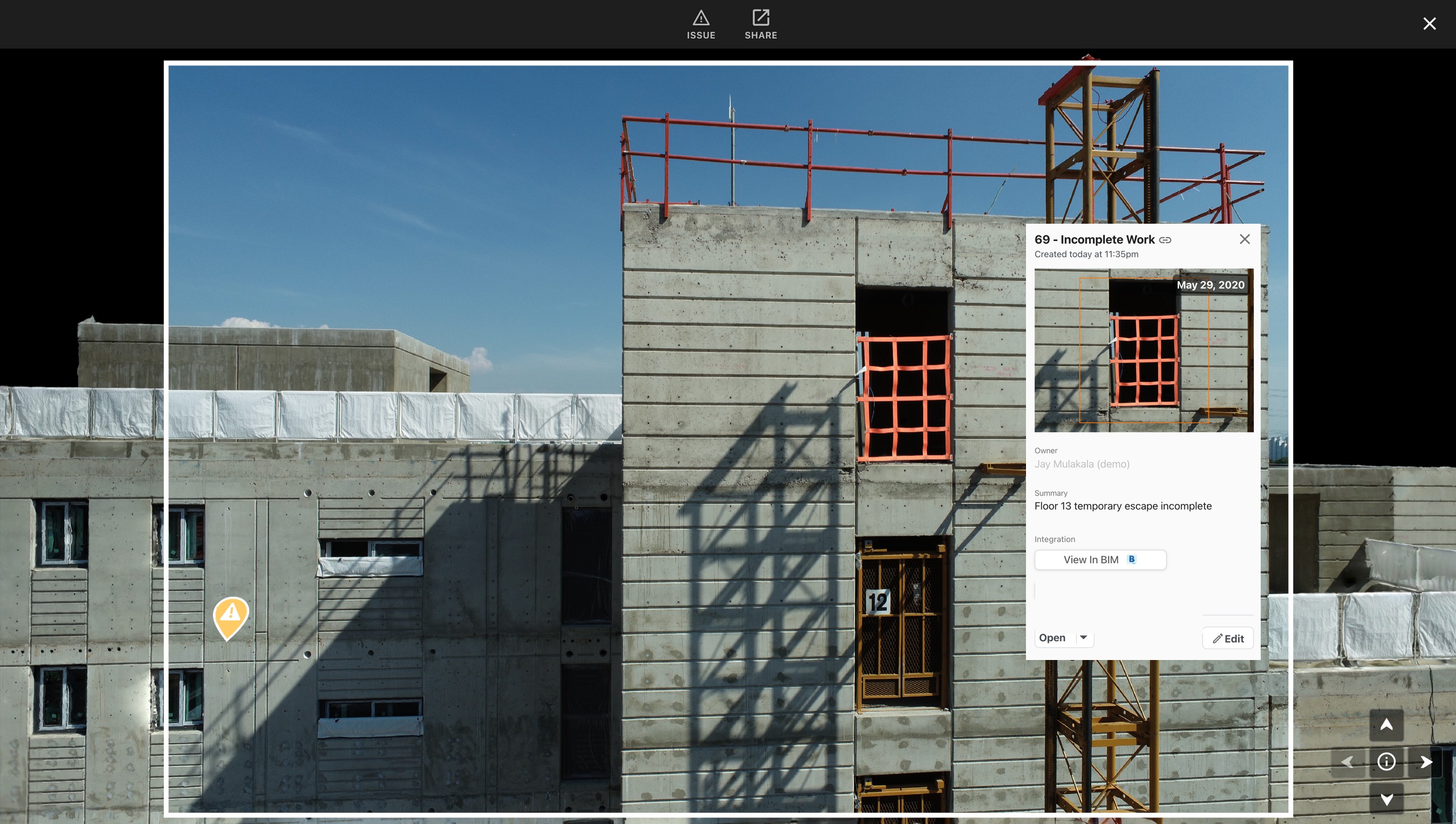Expand the Open status dropdown arrow
This screenshot has width=1456, height=824.
pyautogui.click(x=1083, y=638)
